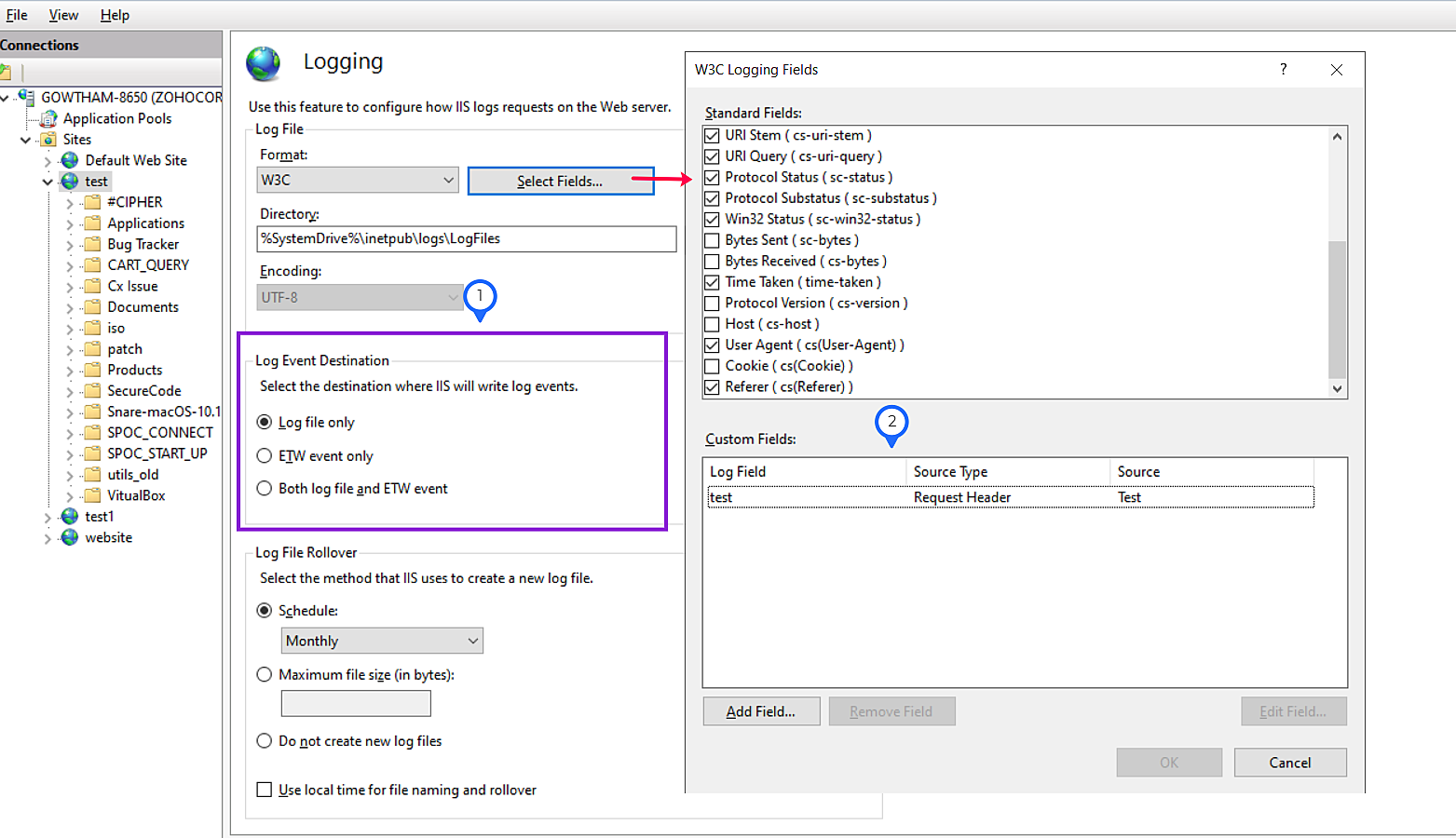Check Use local time for file naming
This screenshot has height=838, width=1456.
(265, 790)
